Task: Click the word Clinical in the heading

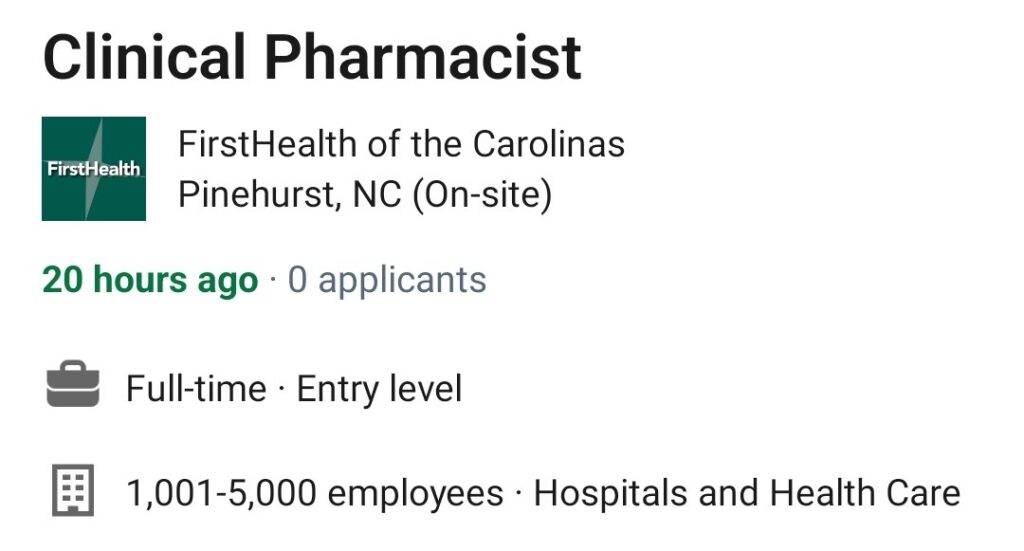Action: (144, 57)
